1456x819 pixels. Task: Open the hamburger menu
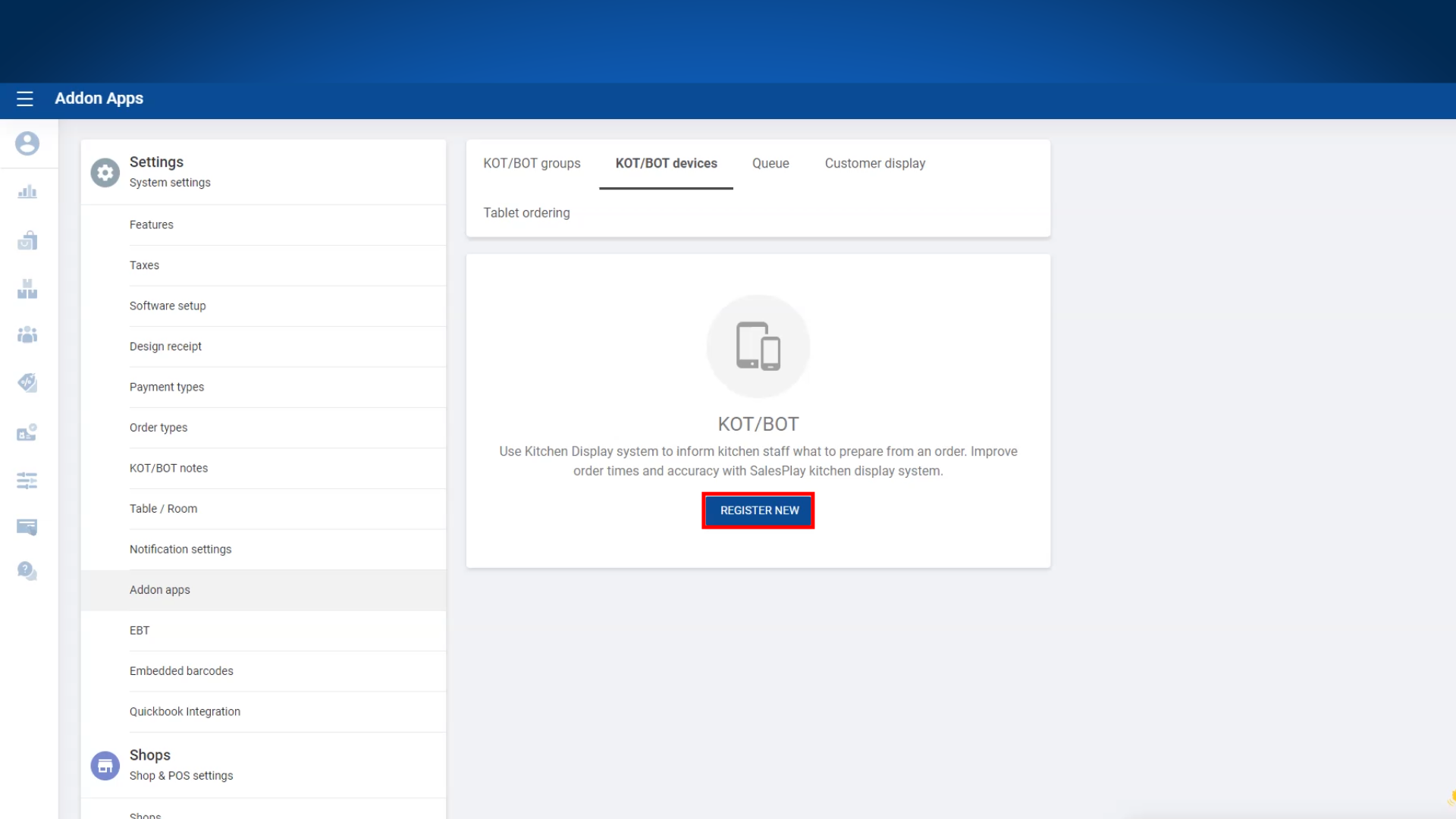click(25, 99)
